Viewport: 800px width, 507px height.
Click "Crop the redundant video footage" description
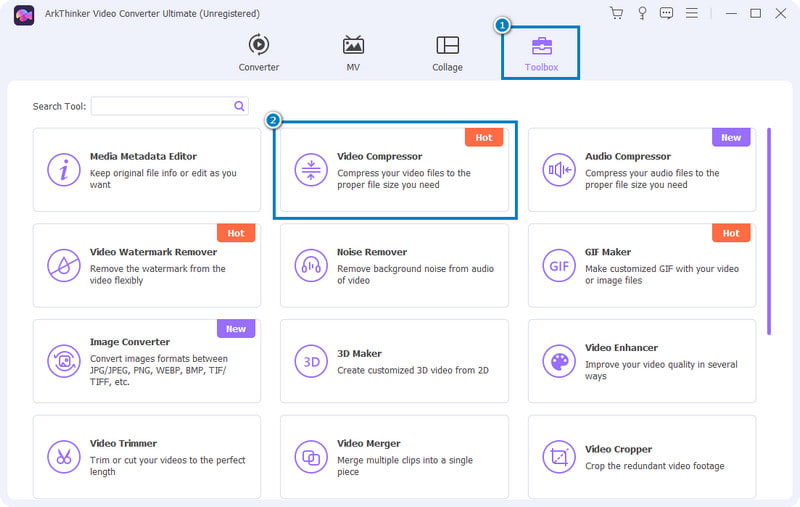(655, 466)
